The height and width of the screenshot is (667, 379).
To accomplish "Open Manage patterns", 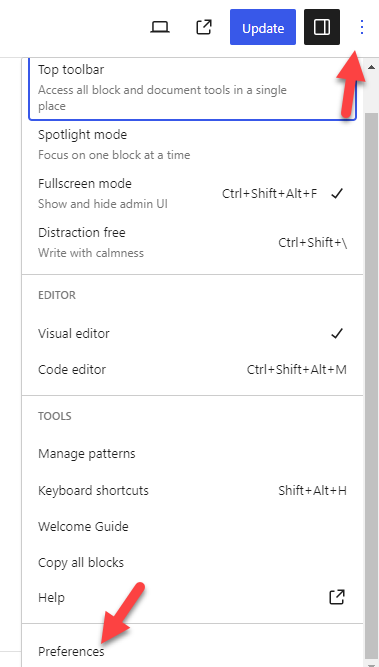I will tap(192, 453).
